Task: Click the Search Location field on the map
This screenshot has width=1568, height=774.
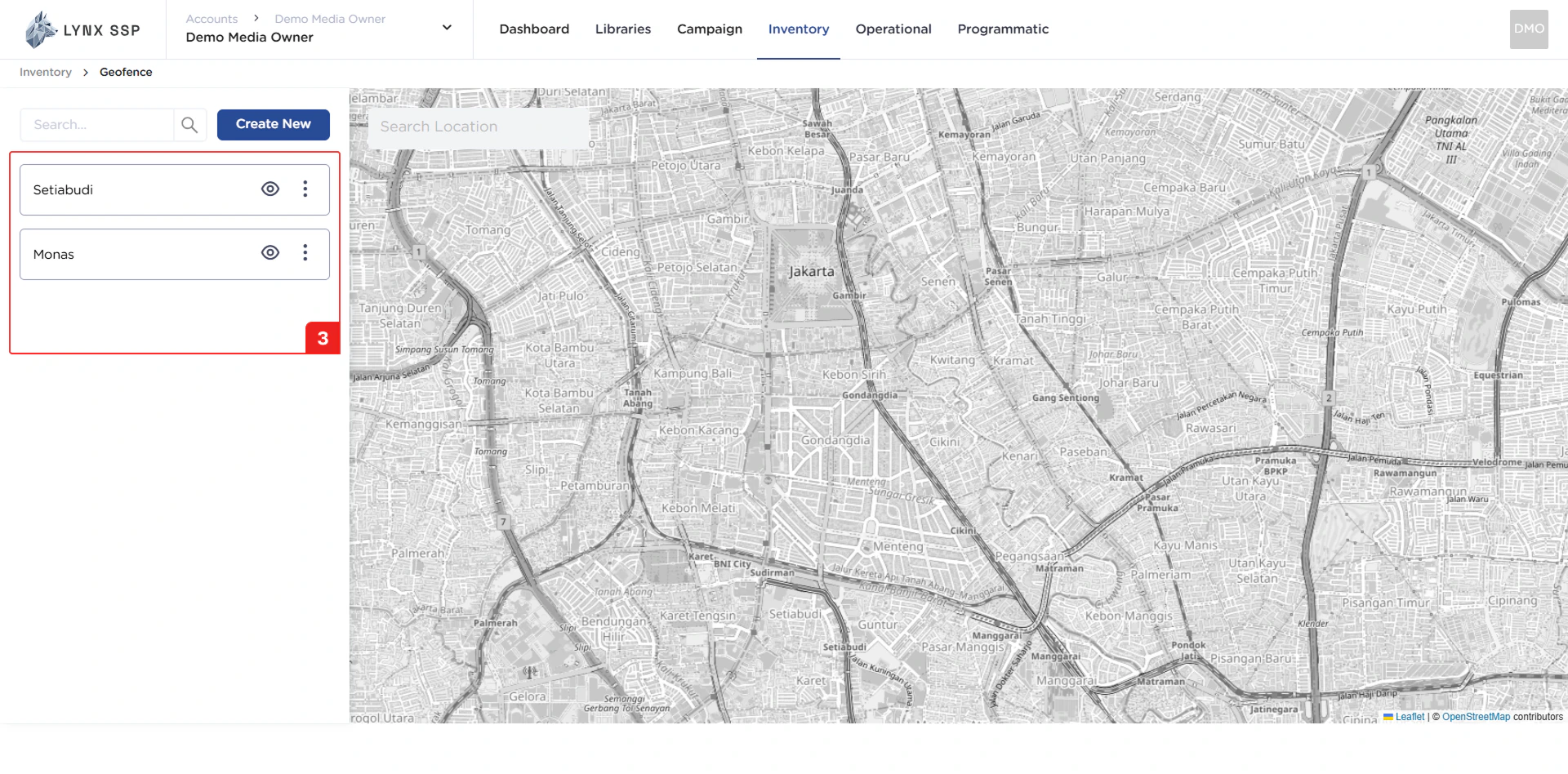Action: 478,127
